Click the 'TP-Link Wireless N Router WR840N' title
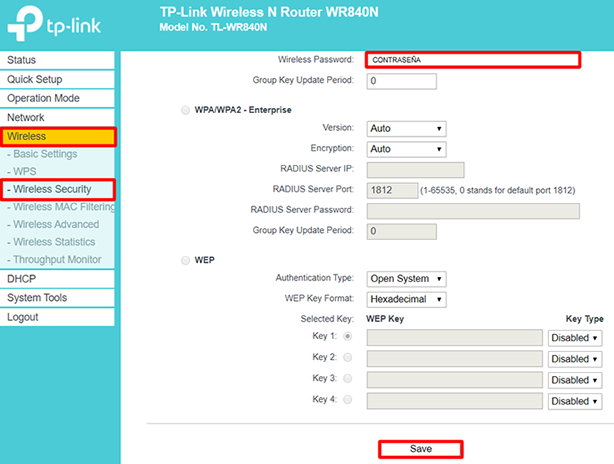This screenshot has width=614, height=464. tap(269, 12)
